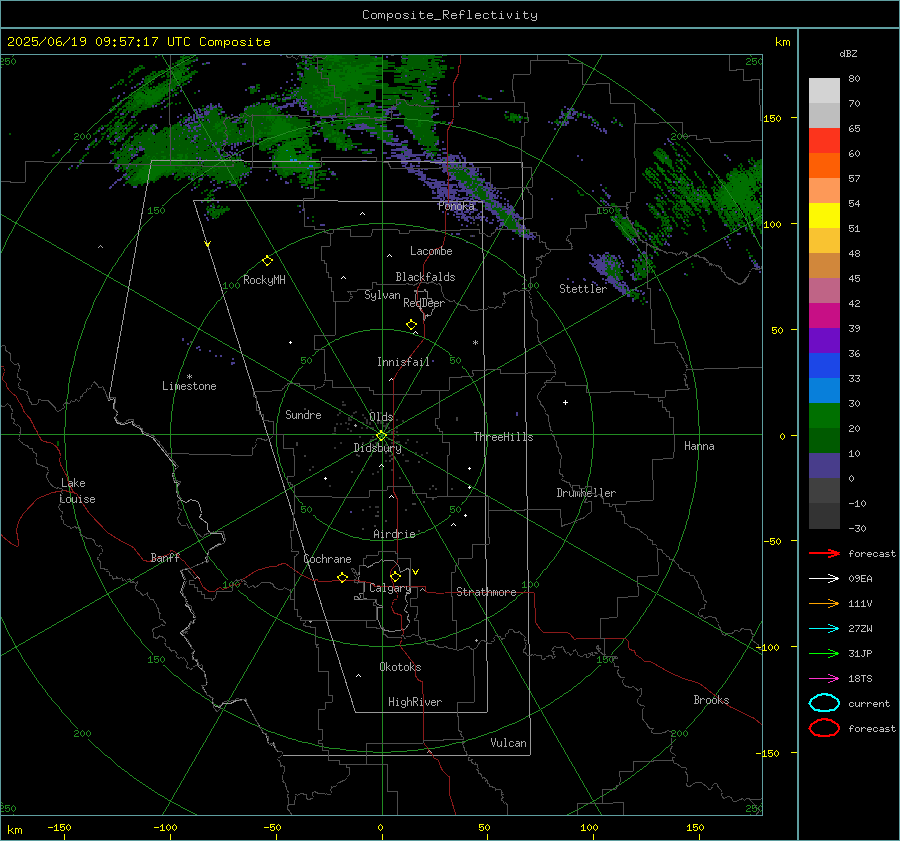Screen dimensions: 900x841
Task: Click the RedDeer city label
Action: click(x=424, y=303)
